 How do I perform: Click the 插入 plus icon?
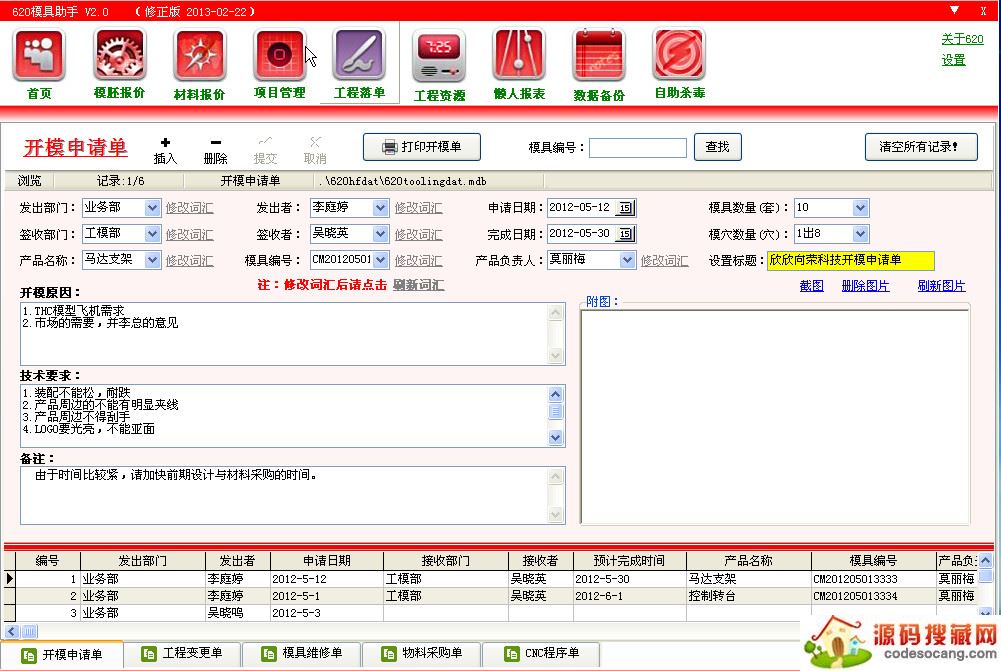coord(165,143)
